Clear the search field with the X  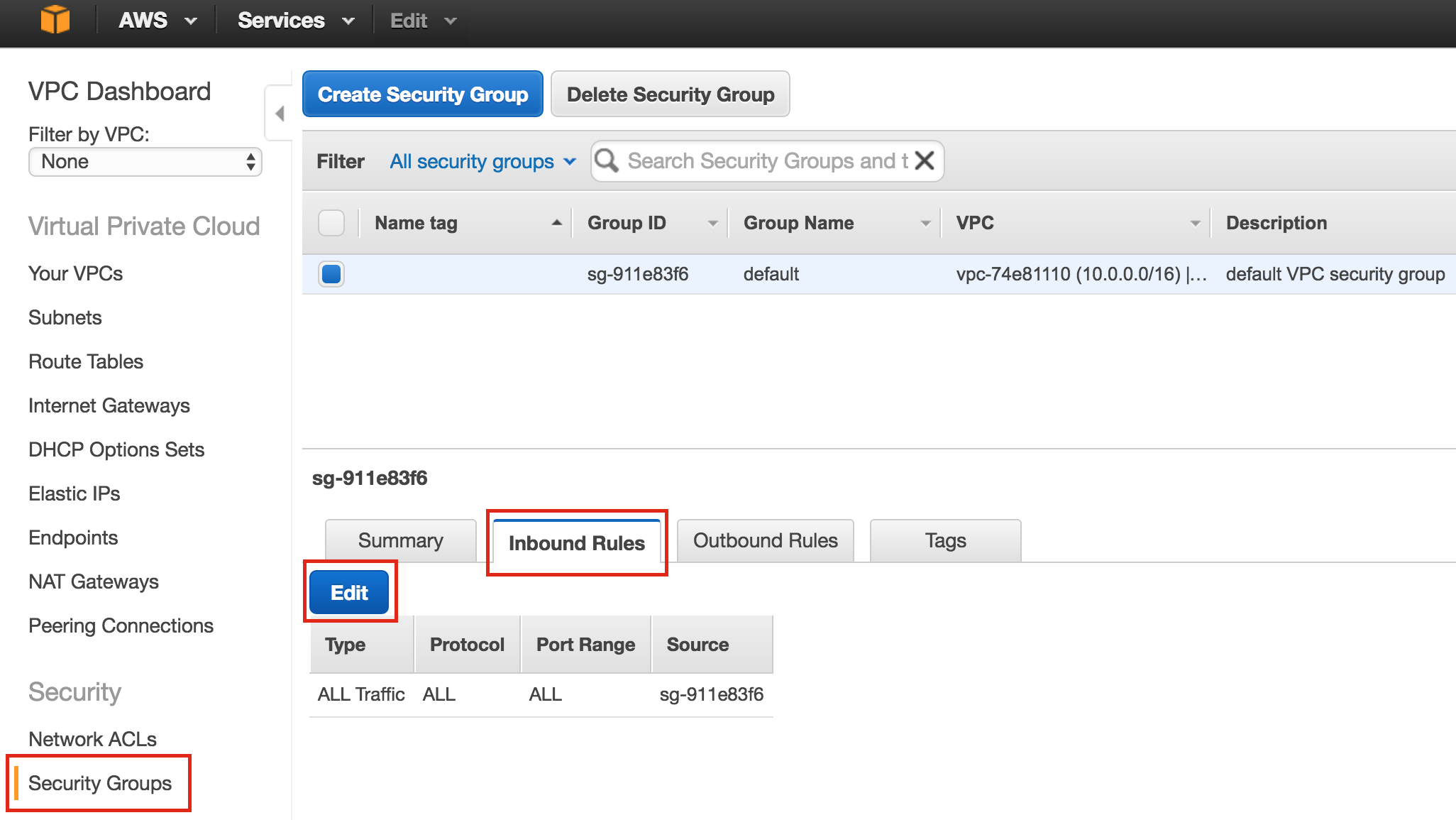[925, 160]
